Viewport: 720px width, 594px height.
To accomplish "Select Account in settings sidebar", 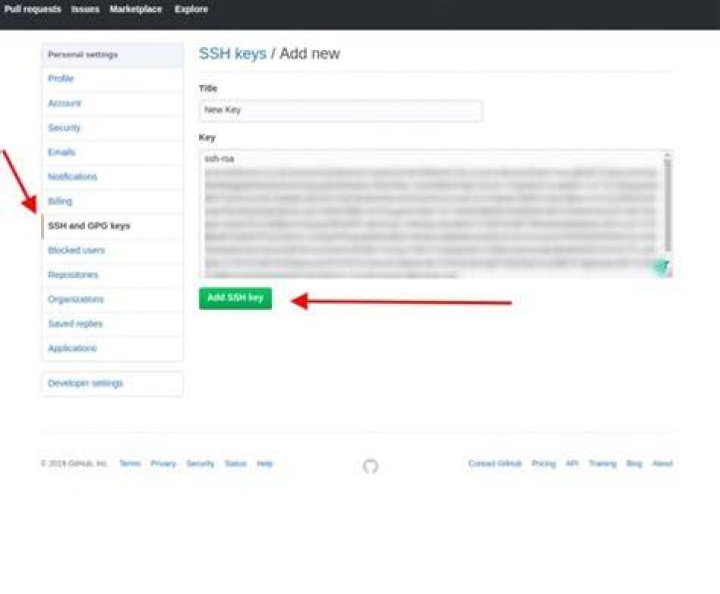I will click(112, 103).
